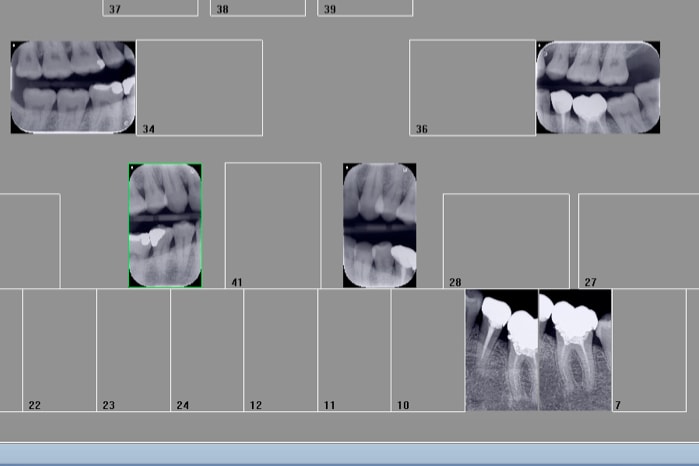Select empty image slot 36
Screen dimensions: 699x466
473,88
